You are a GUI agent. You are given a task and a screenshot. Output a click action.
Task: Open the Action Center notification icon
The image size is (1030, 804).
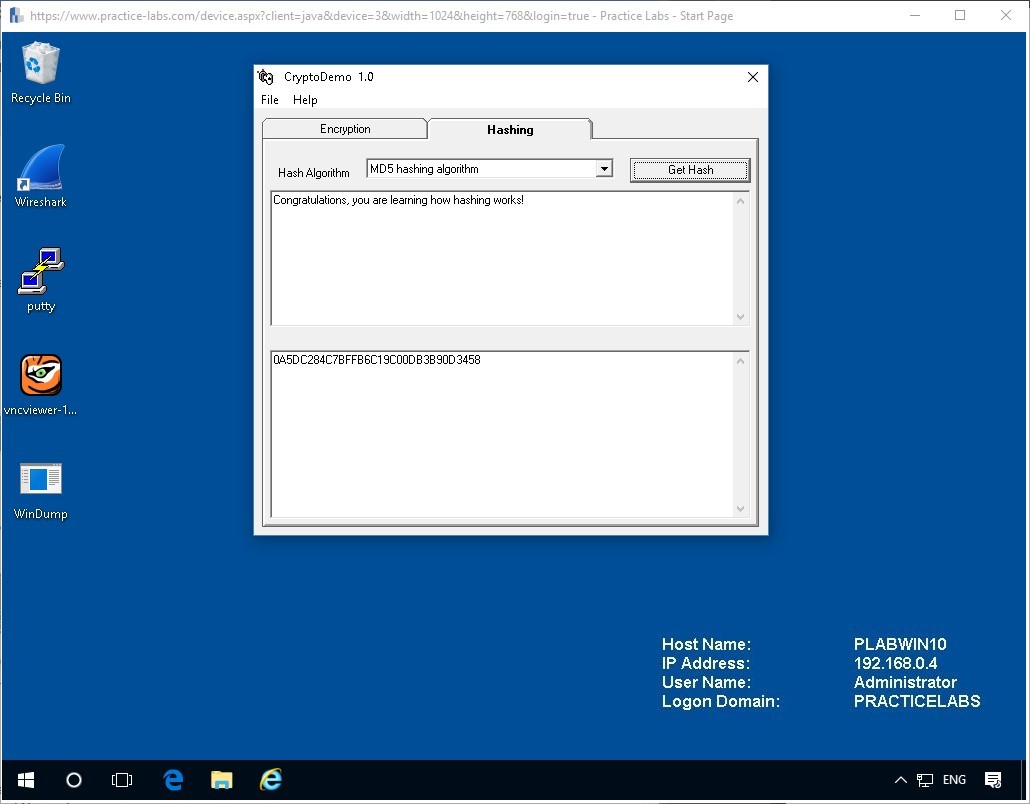pos(993,780)
